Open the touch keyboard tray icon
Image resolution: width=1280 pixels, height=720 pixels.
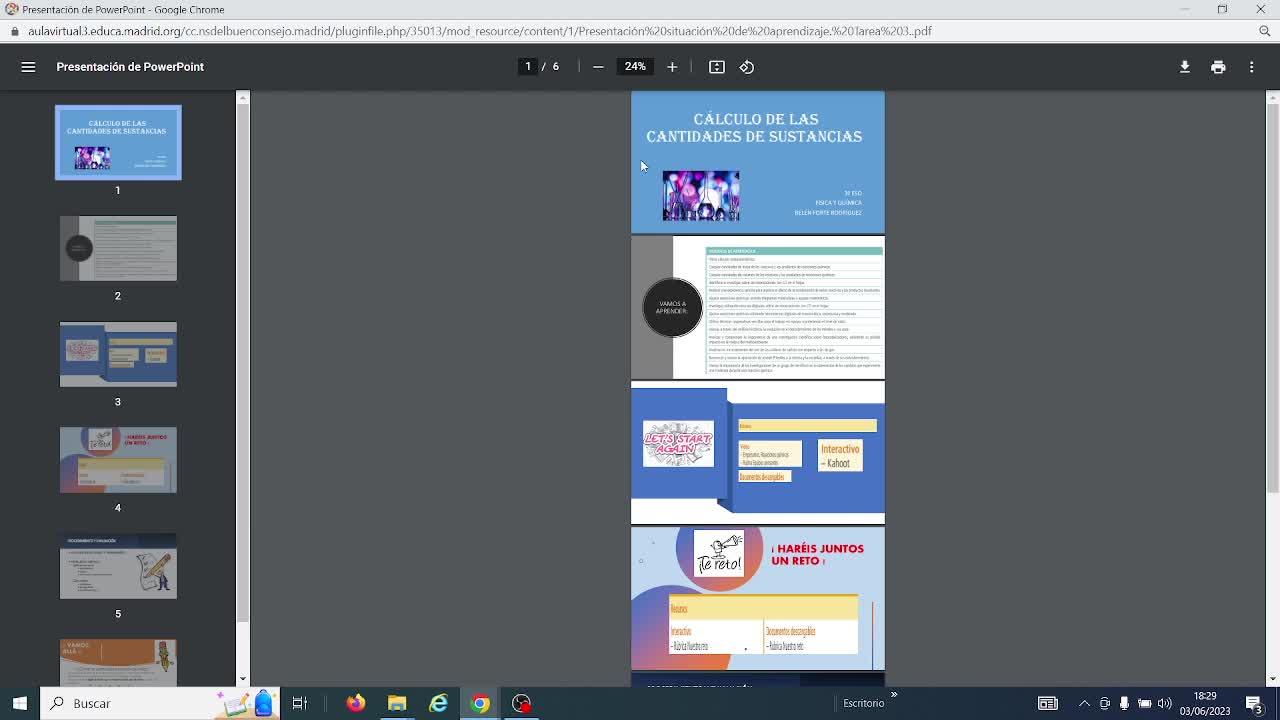[1048, 703]
